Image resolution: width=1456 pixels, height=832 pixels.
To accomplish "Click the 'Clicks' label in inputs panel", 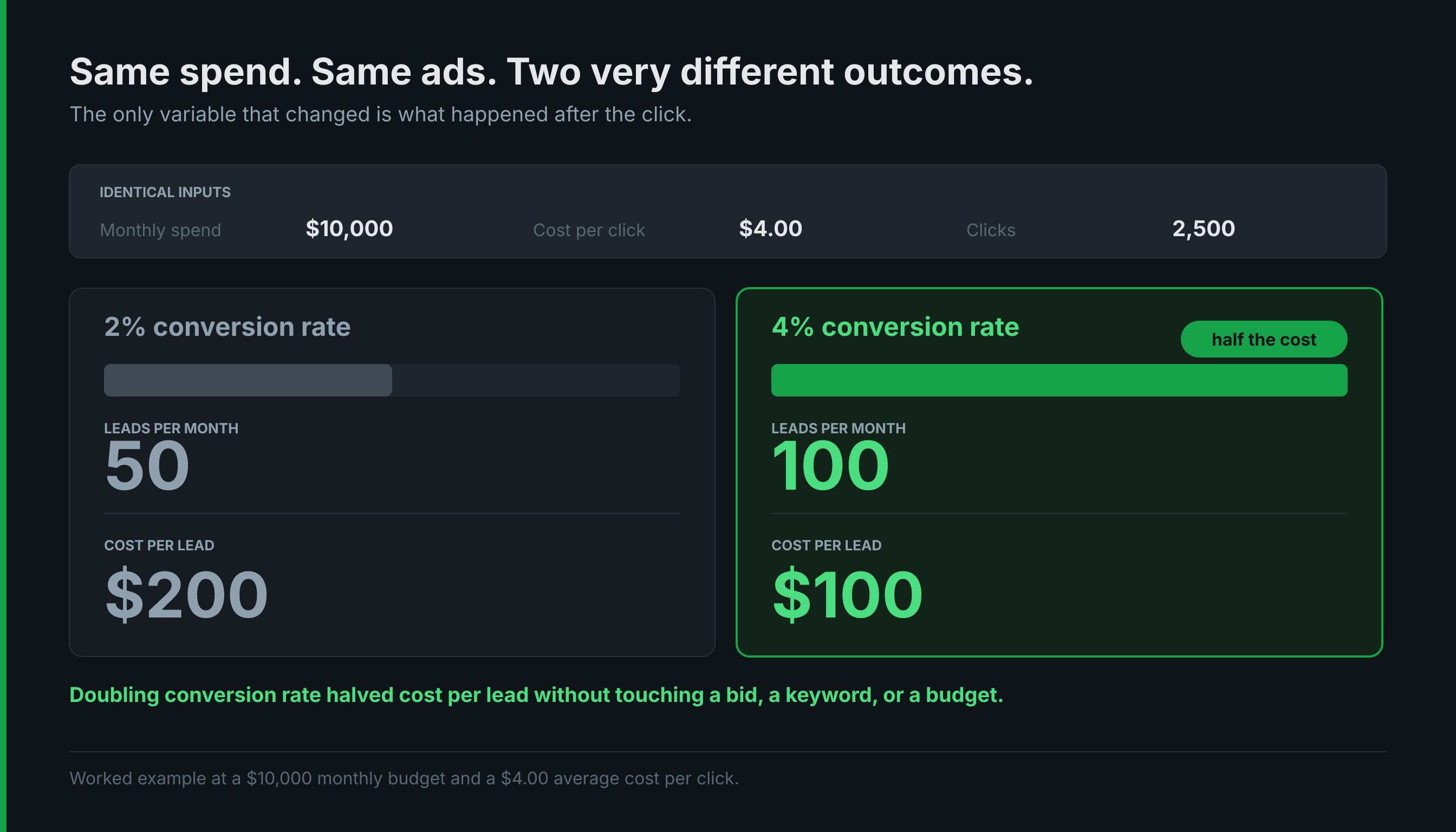I will 990,230.
